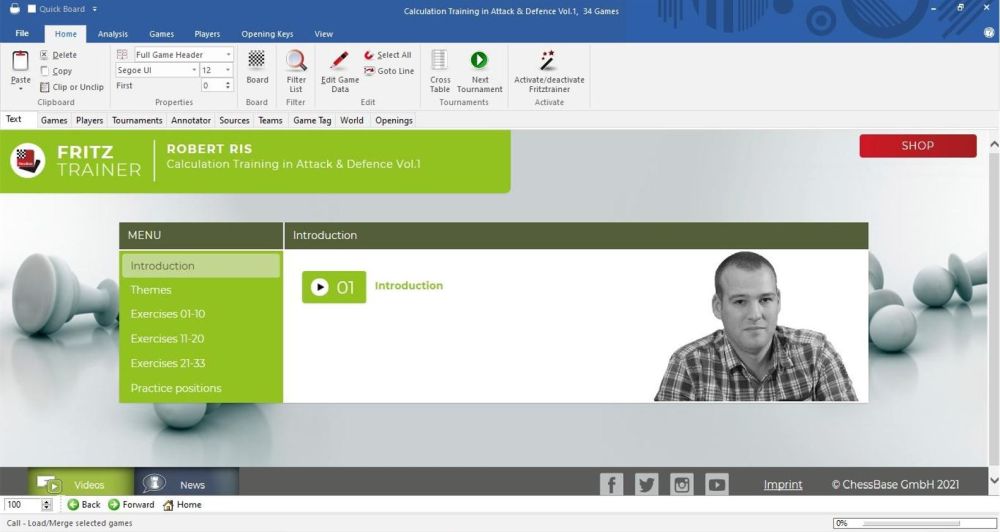Switch to the Players ribbon tab
This screenshot has width=1000, height=532.
[207, 34]
